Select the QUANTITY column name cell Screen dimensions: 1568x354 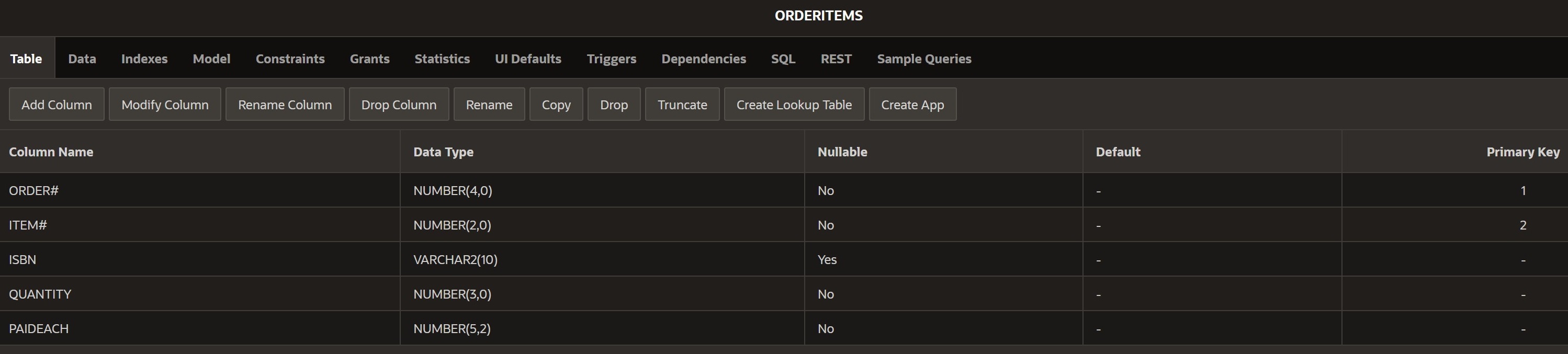[x=200, y=294]
